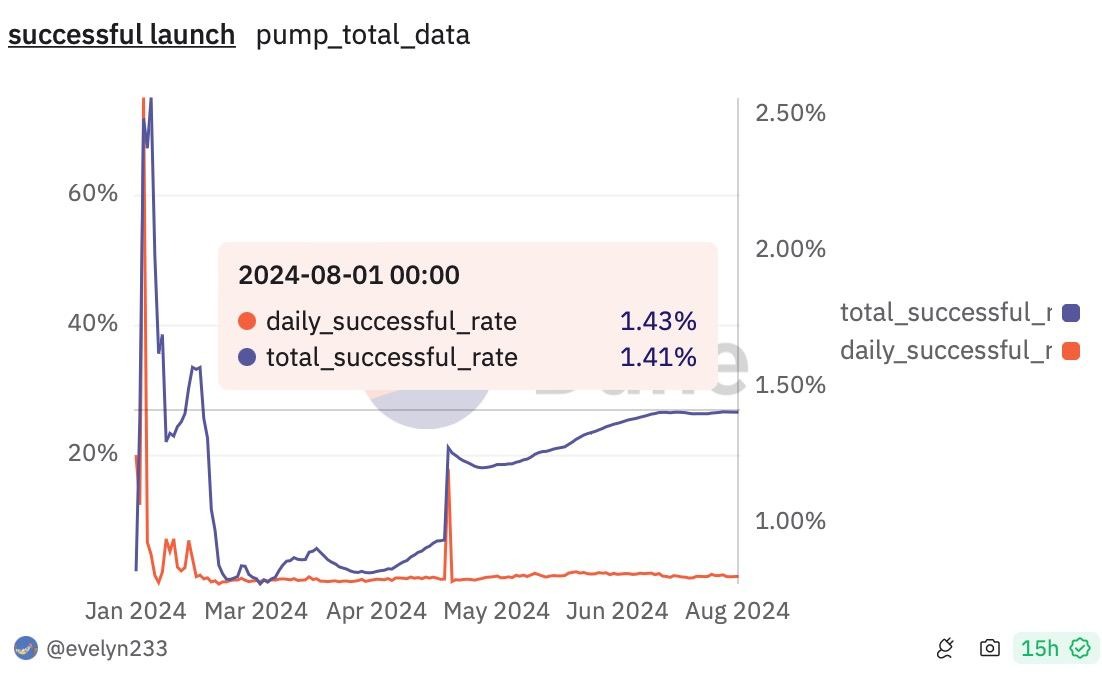
Task: Click the orange daily_successful_rate legend swatch
Action: (x=1071, y=351)
